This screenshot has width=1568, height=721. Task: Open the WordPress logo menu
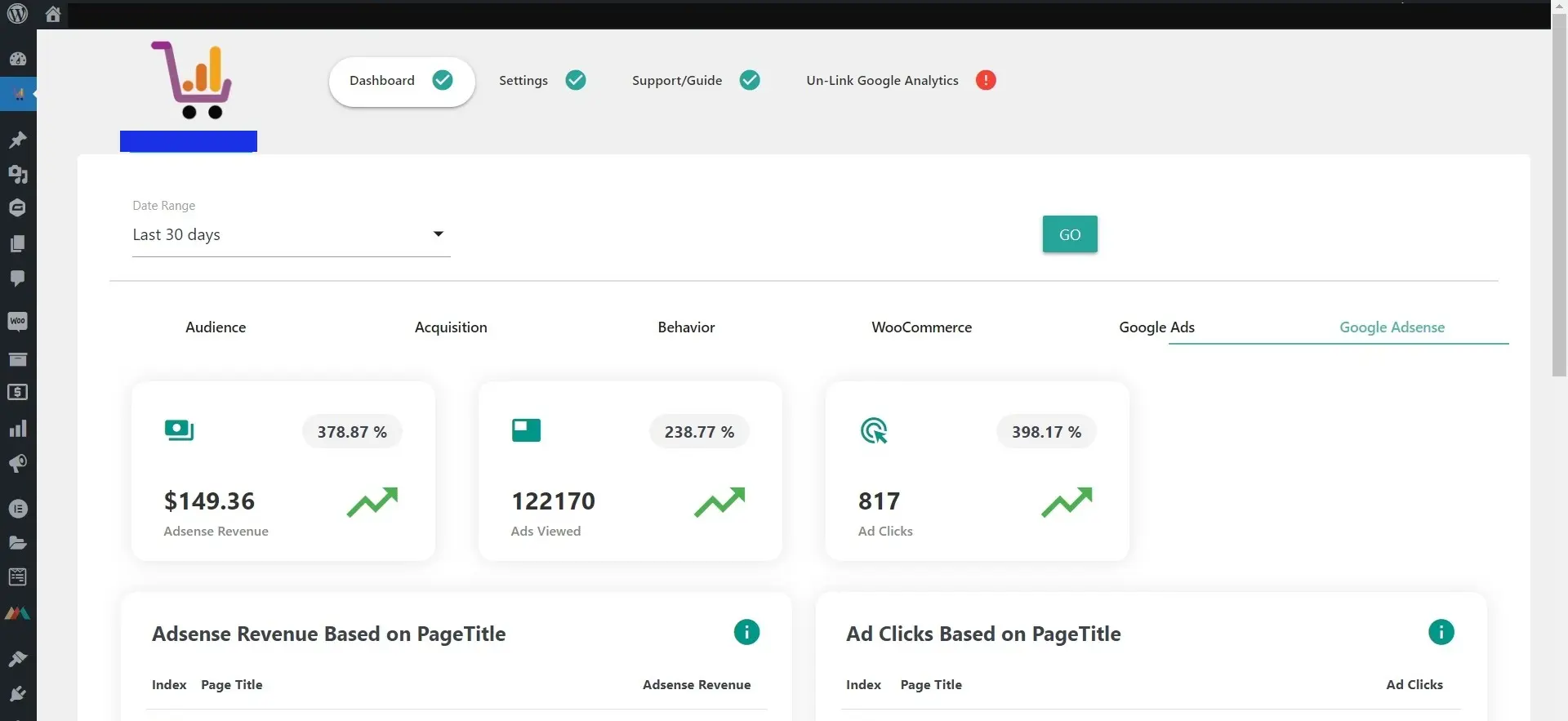17,14
